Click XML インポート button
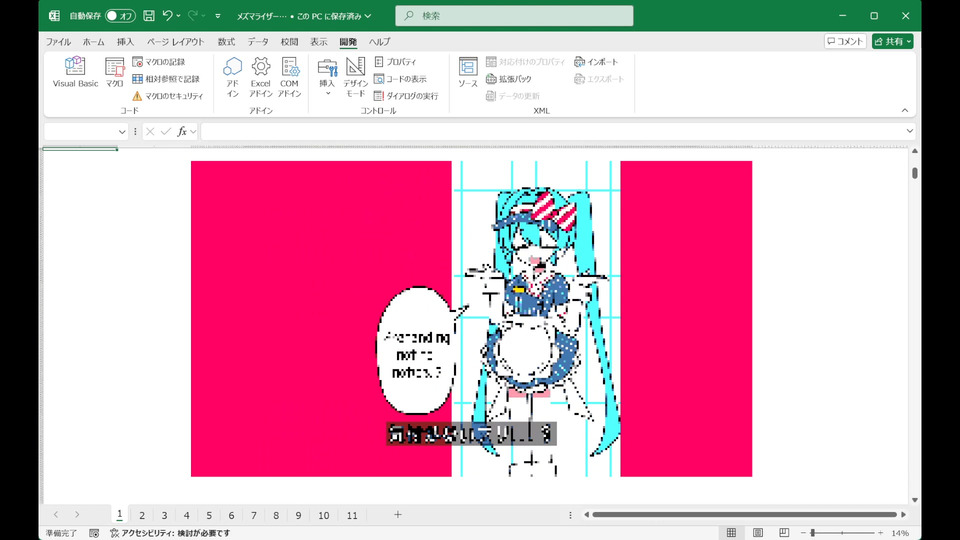 tap(596, 62)
